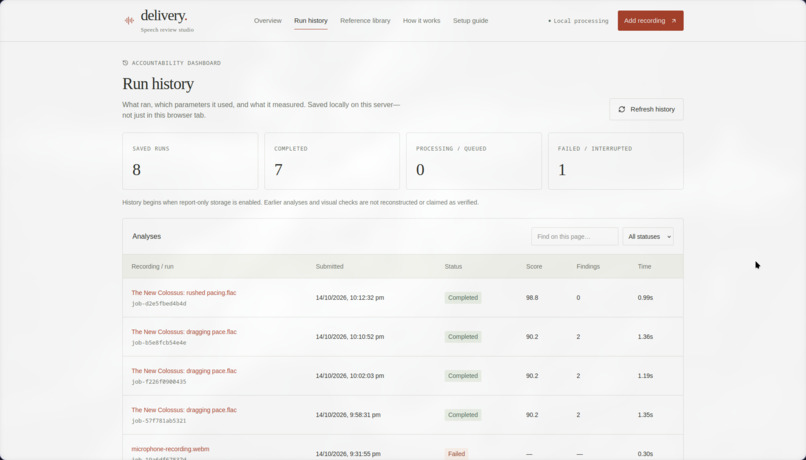
Task: Go to Reference library
Action: pyautogui.click(x=365, y=21)
